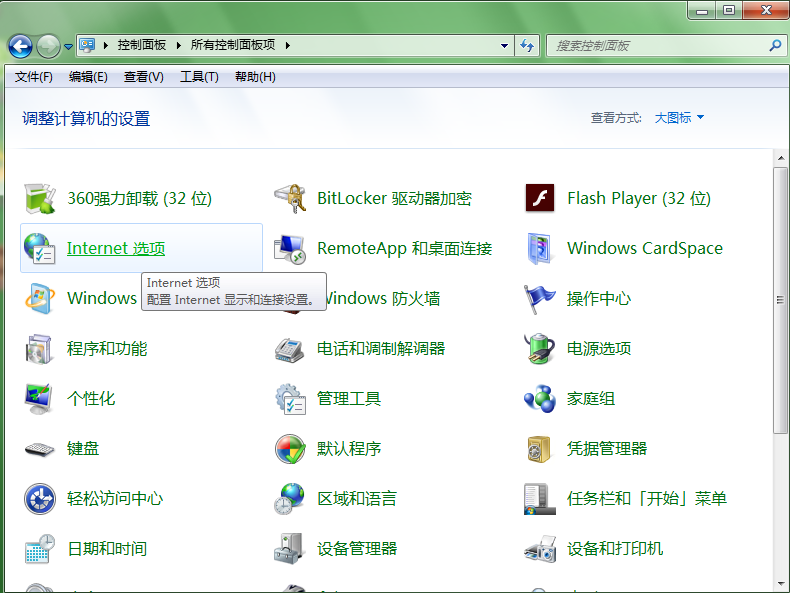
Task: Expand the 大图标 view mode dropdown
Action: 680,118
